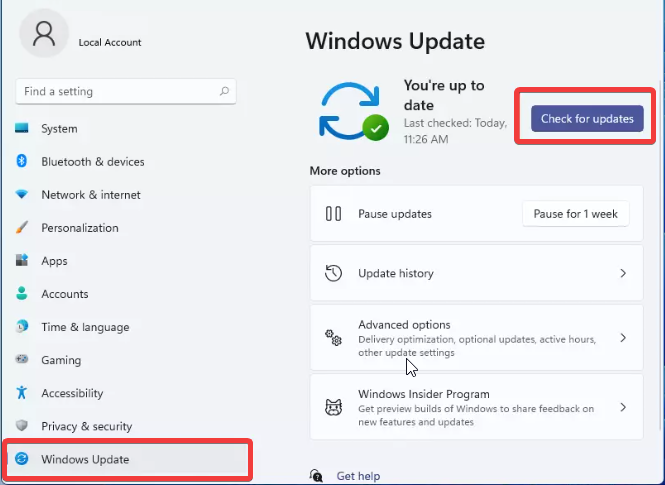Click the Apps icon in sidebar
The width and height of the screenshot is (665, 485).
22,260
